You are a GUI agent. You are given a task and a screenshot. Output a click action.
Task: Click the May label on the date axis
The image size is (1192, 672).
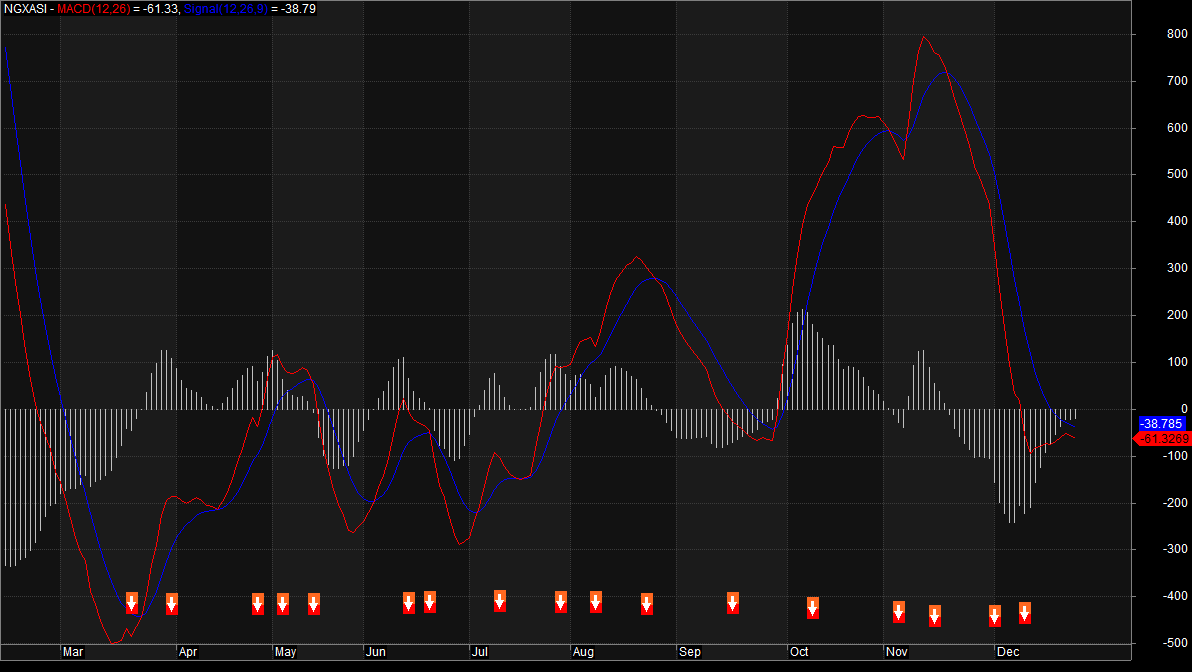coord(286,652)
